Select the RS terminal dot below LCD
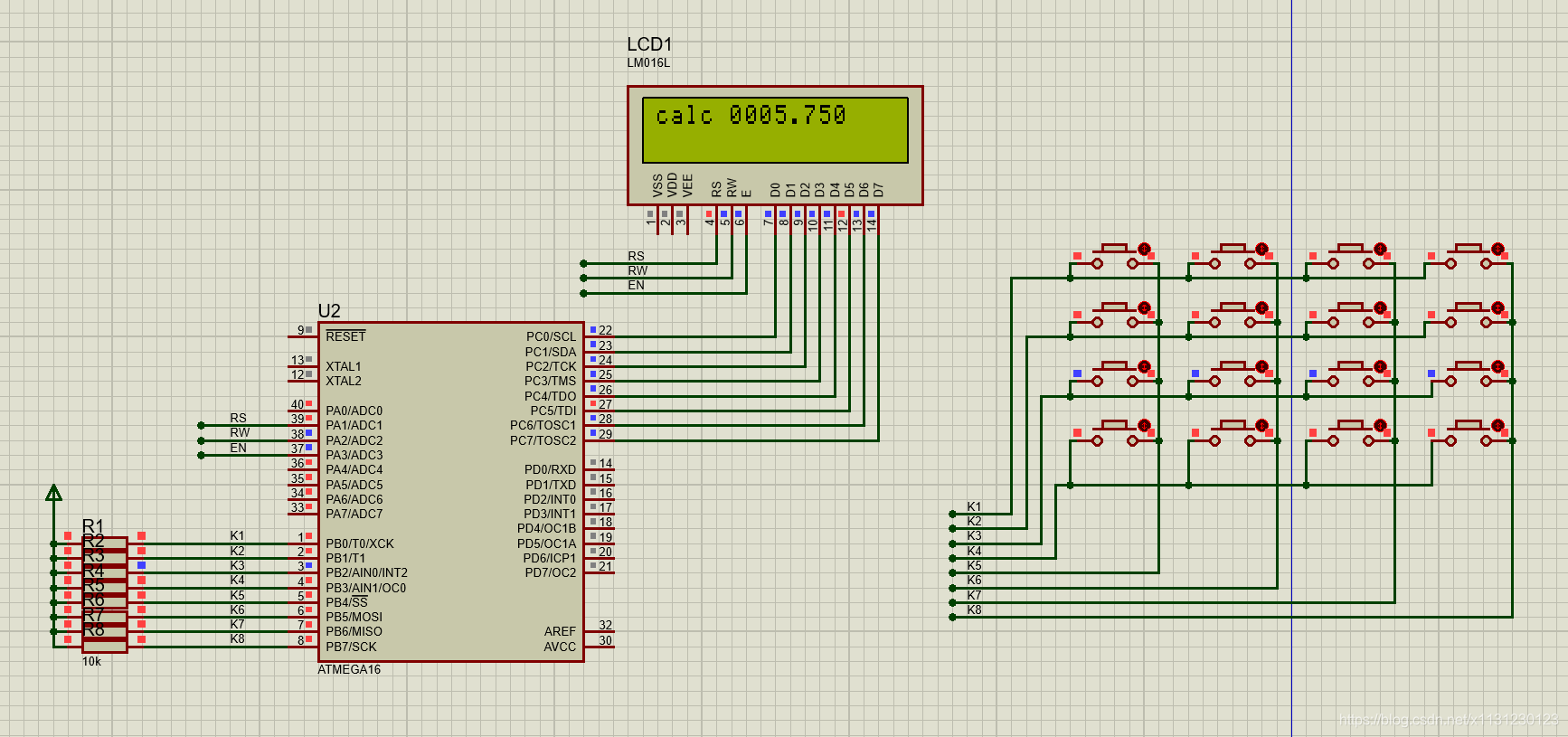1568x737 pixels. (x=583, y=264)
